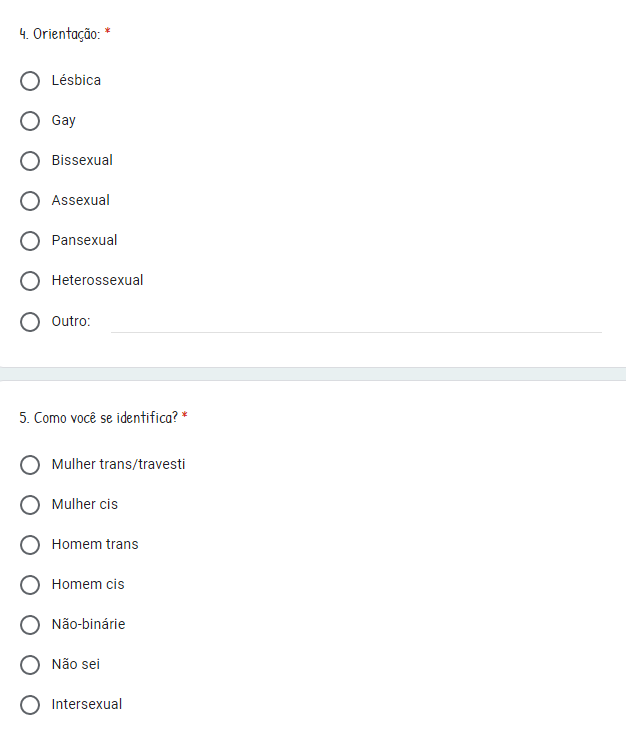Choose the Não sei radio button
Viewport: 626px width, 729px height.
[30, 664]
